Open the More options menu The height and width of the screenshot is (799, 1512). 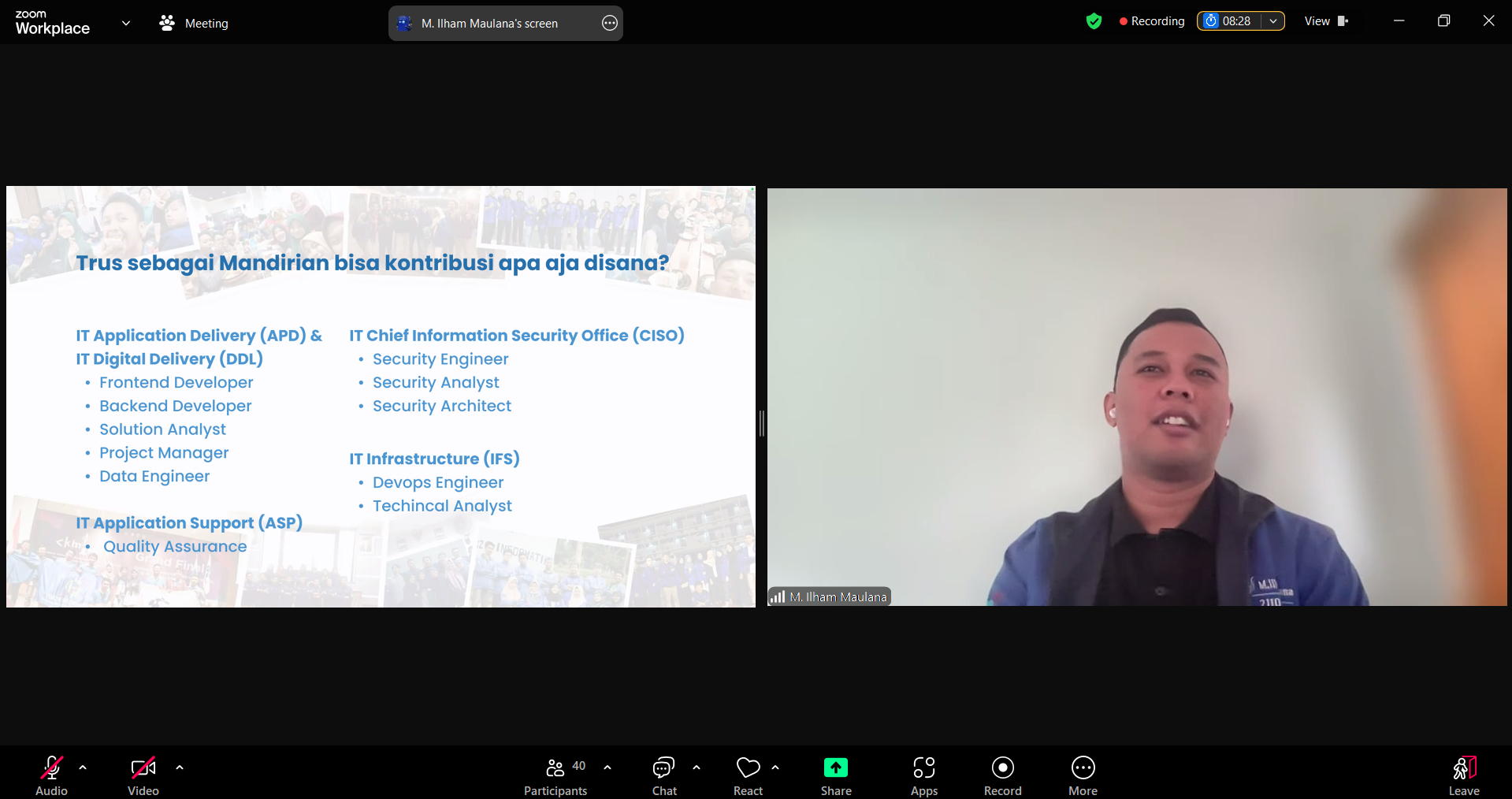(1083, 775)
